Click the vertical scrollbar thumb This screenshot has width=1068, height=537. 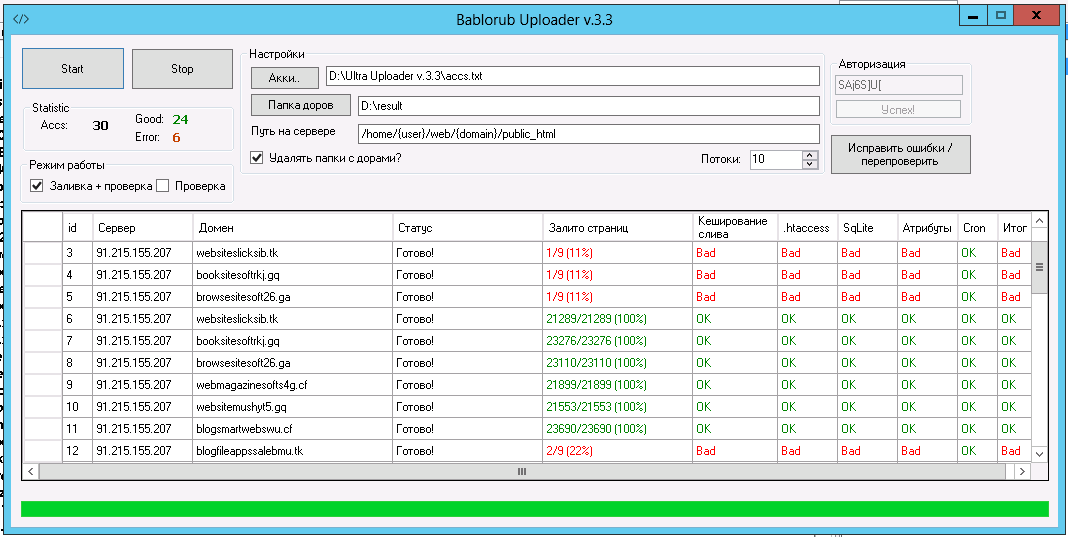1039,269
